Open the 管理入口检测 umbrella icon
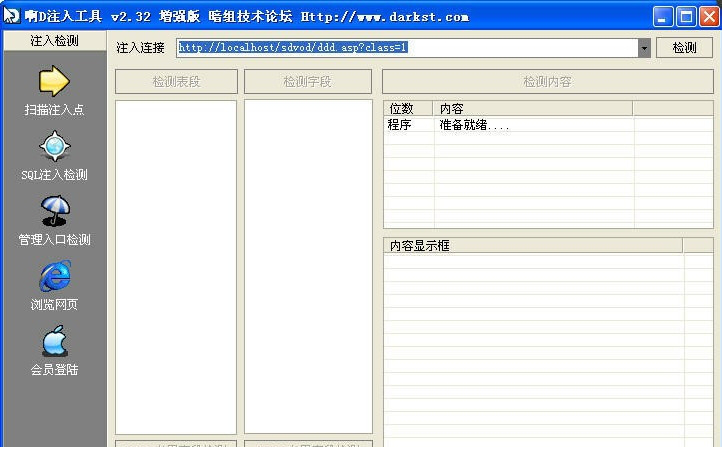Screen dimensions: 722x464 coord(55,211)
